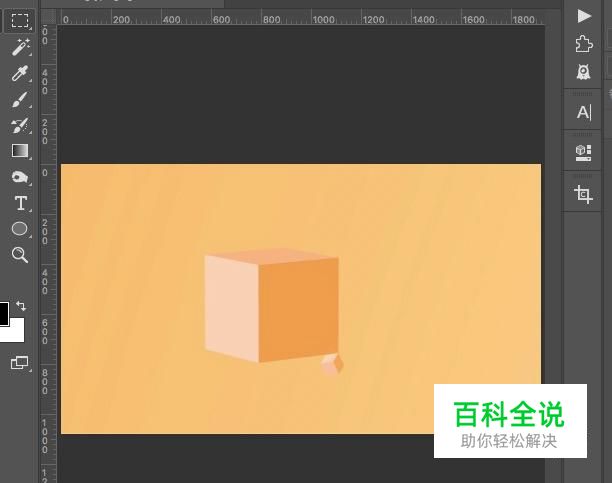Select the Ellipse shape tool

click(20, 229)
